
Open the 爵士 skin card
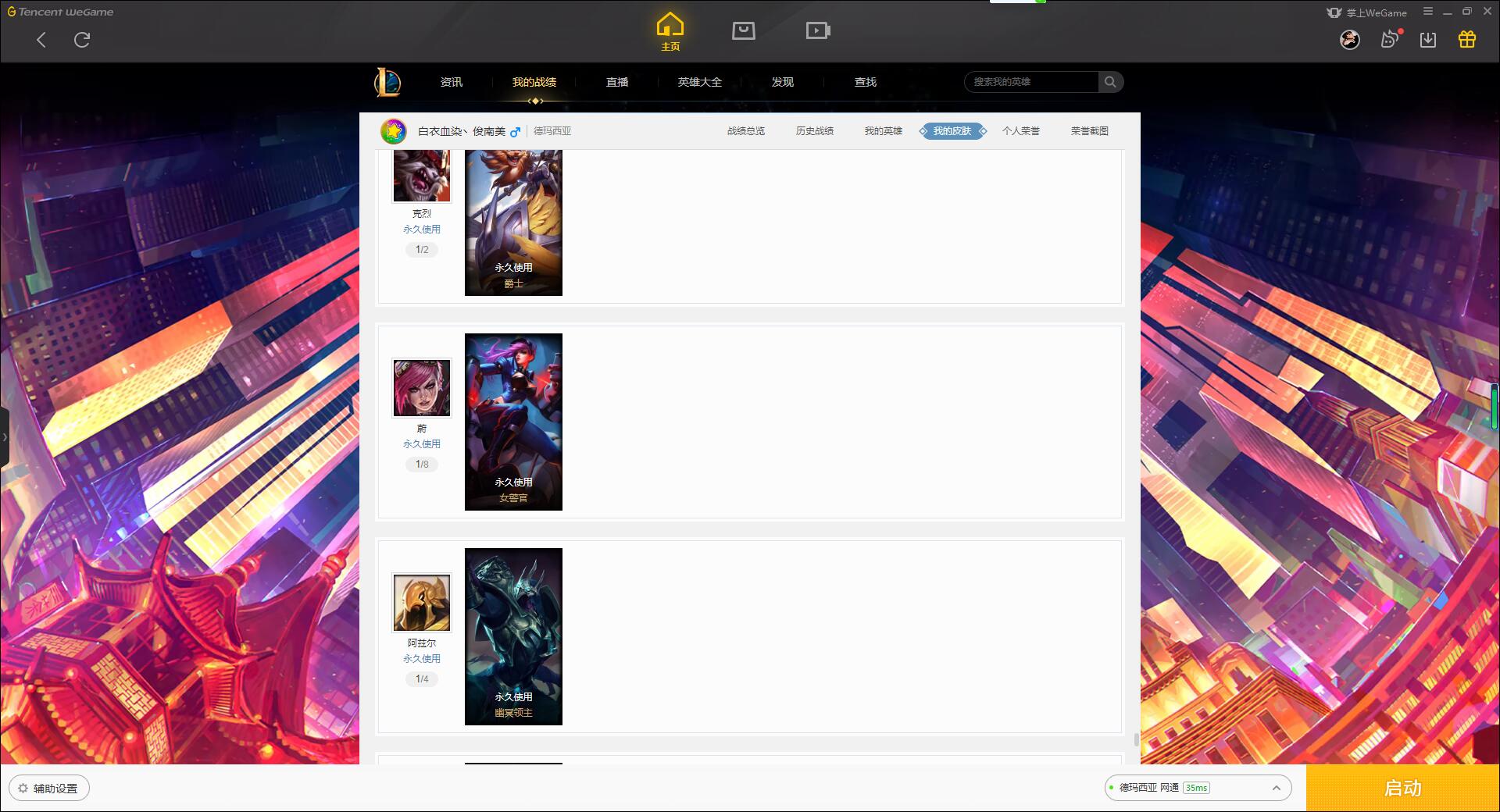513,223
